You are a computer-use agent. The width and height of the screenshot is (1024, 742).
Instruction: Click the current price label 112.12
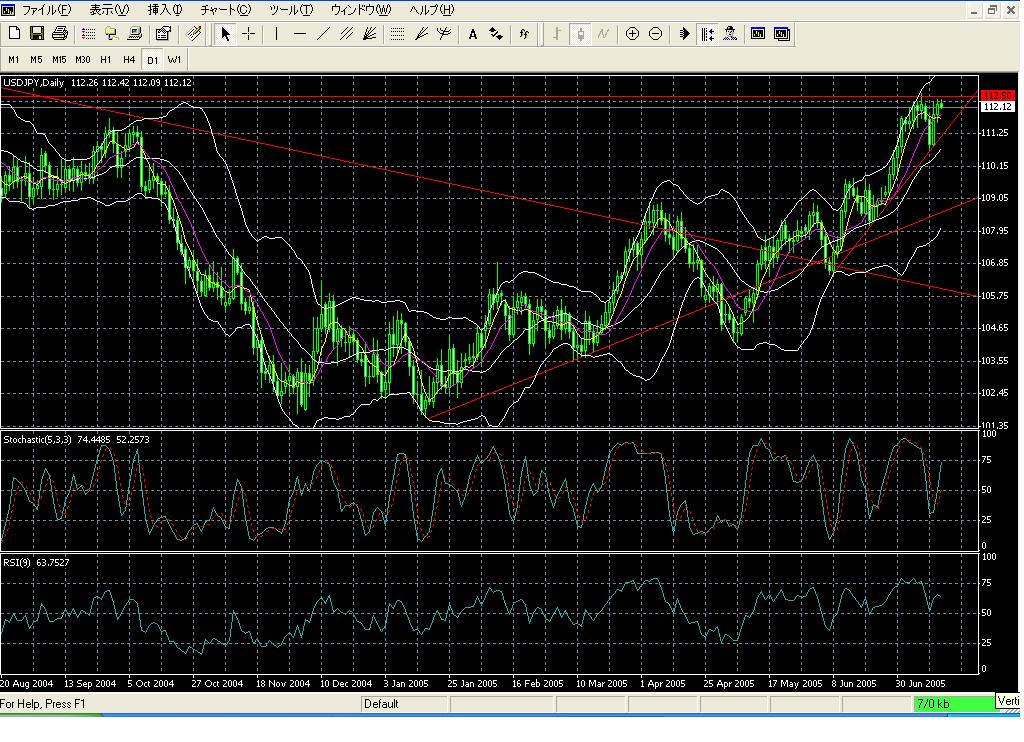pyautogui.click(x=998, y=106)
